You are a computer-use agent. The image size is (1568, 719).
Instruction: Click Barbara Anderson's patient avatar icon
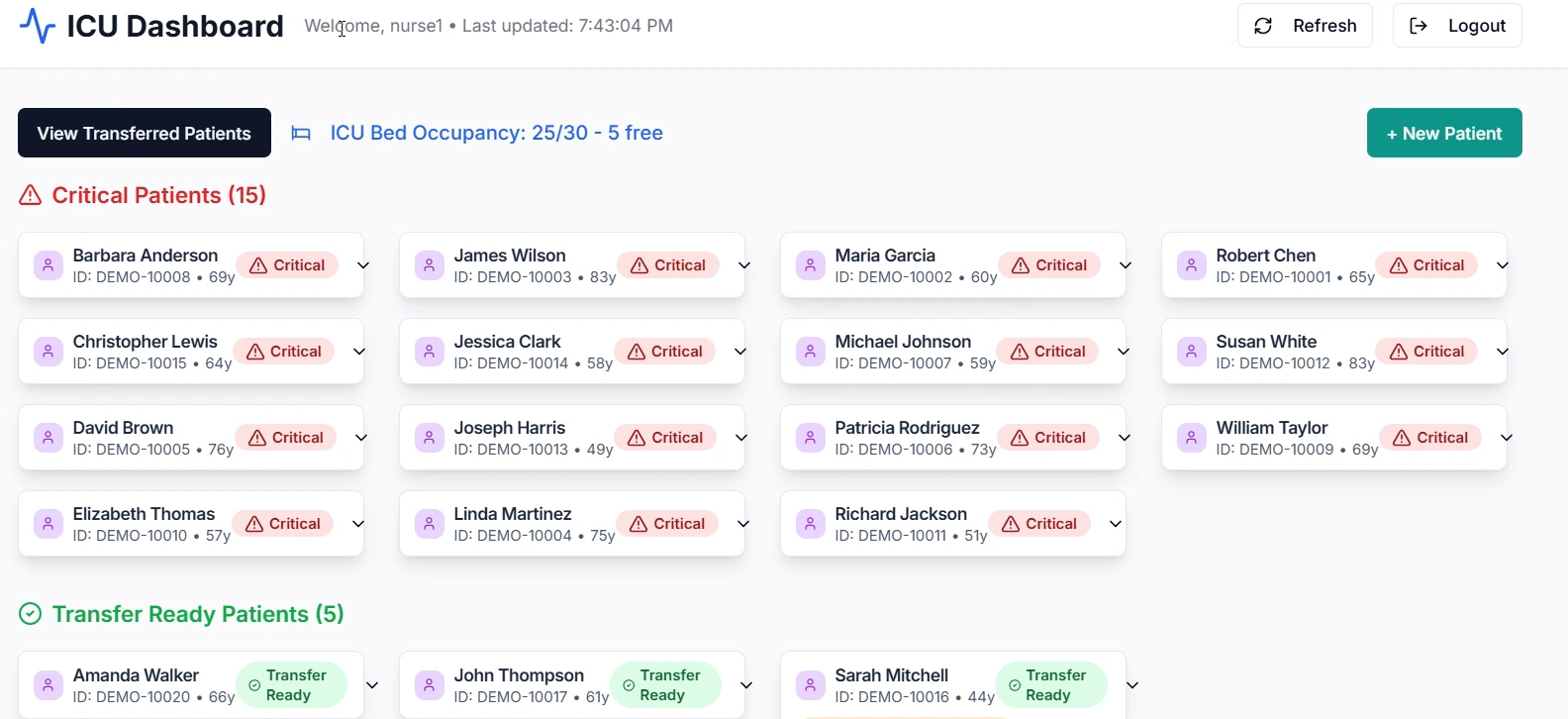click(x=48, y=265)
